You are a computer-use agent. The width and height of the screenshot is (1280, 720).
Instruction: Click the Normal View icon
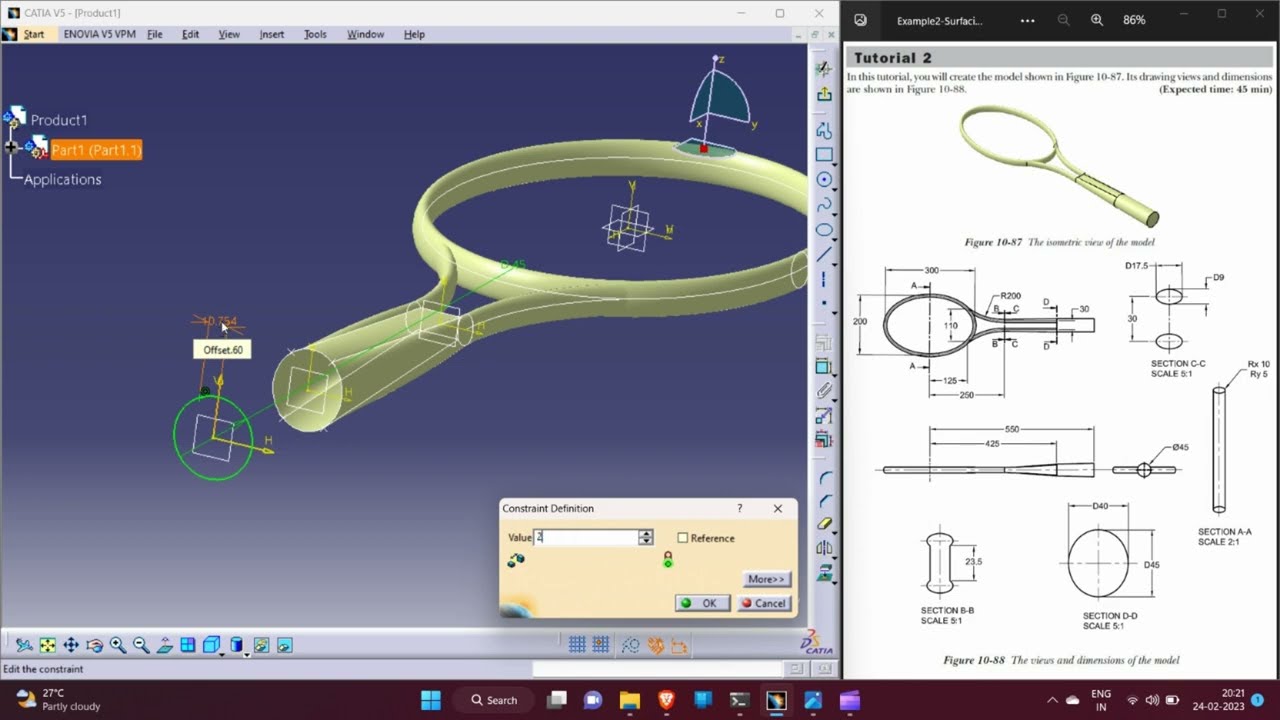pyautogui.click(x=165, y=646)
